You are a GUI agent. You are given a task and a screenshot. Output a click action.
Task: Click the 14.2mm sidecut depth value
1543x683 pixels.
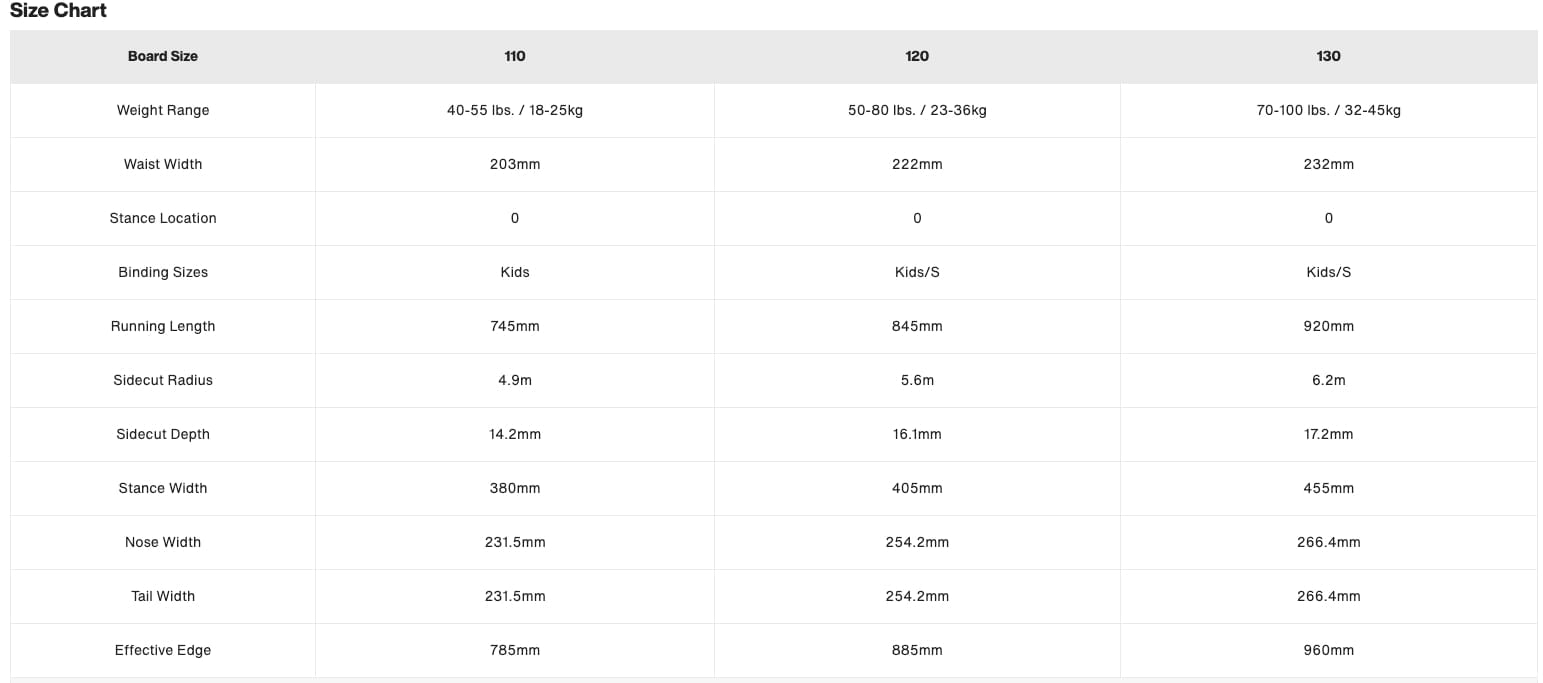tap(514, 434)
